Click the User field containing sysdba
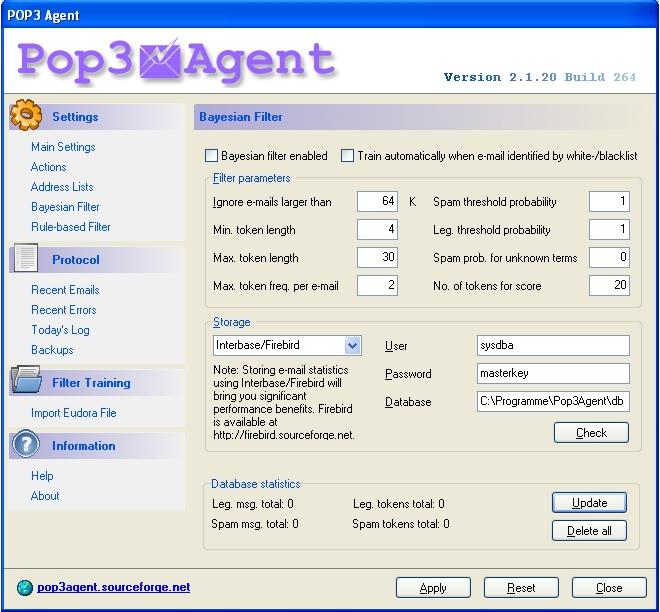The width and height of the screenshot is (660, 612). point(553,346)
